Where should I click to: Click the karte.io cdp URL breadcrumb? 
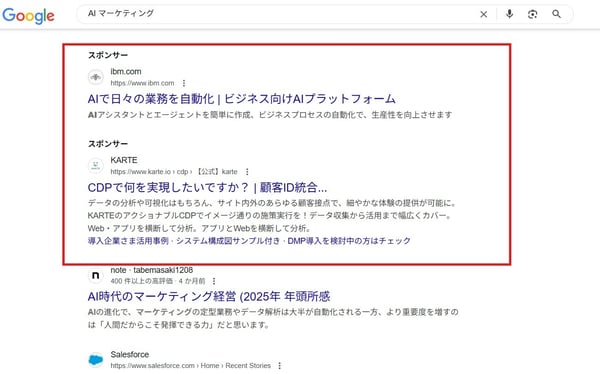point(174,171)
